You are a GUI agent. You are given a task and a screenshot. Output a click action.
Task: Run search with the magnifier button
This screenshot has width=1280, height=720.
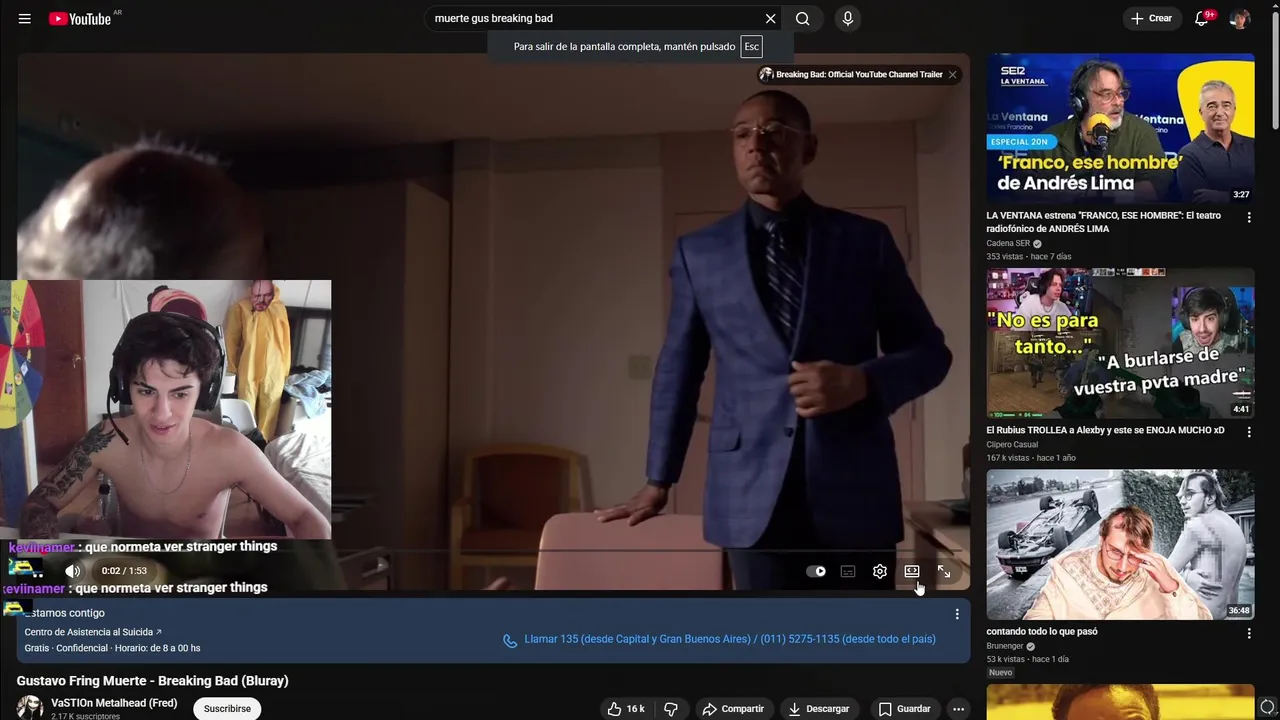(x=803, y=18)
